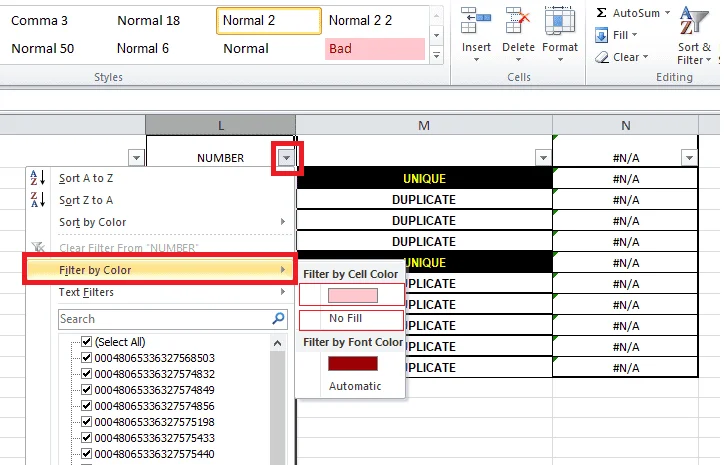Open Sort & Filter funnel icon
This screenshot has width=727, height=465.
point(693,21)
